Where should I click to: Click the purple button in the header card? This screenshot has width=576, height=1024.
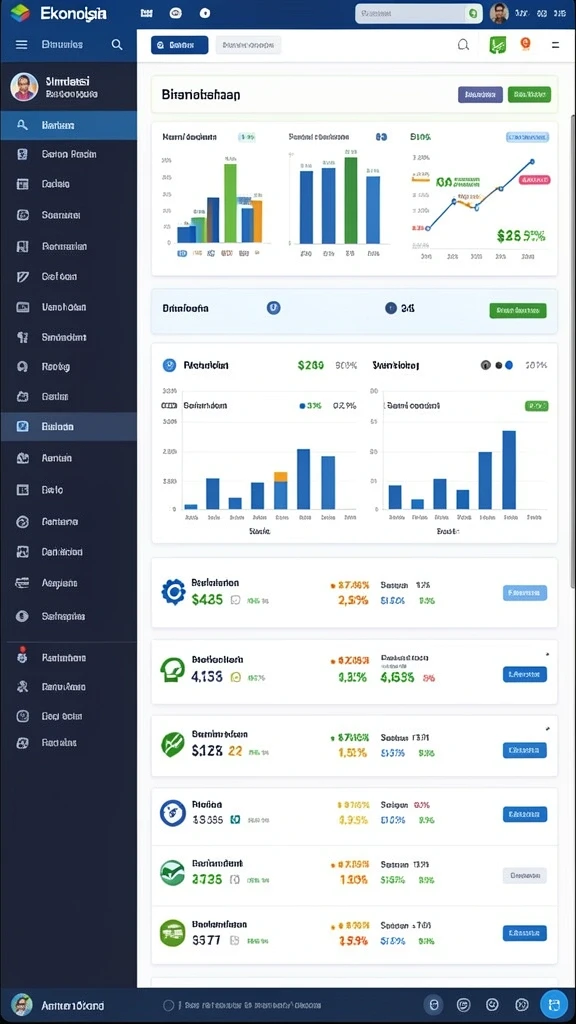click(x=481, y=95)
